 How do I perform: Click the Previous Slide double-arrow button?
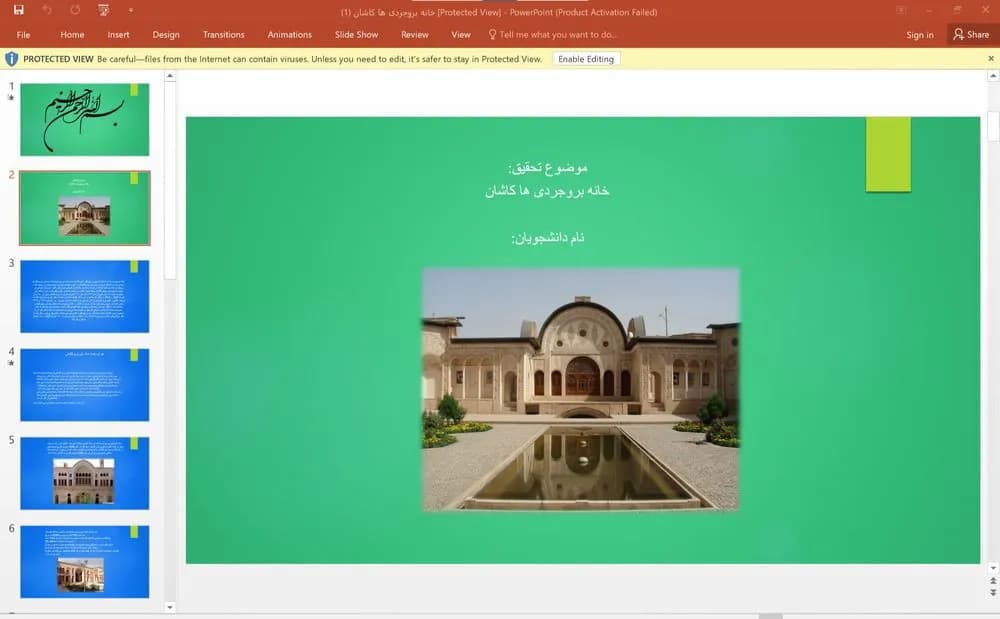coord(993,581)
